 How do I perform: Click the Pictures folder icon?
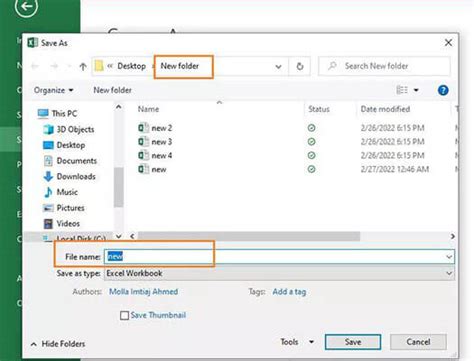48,208
